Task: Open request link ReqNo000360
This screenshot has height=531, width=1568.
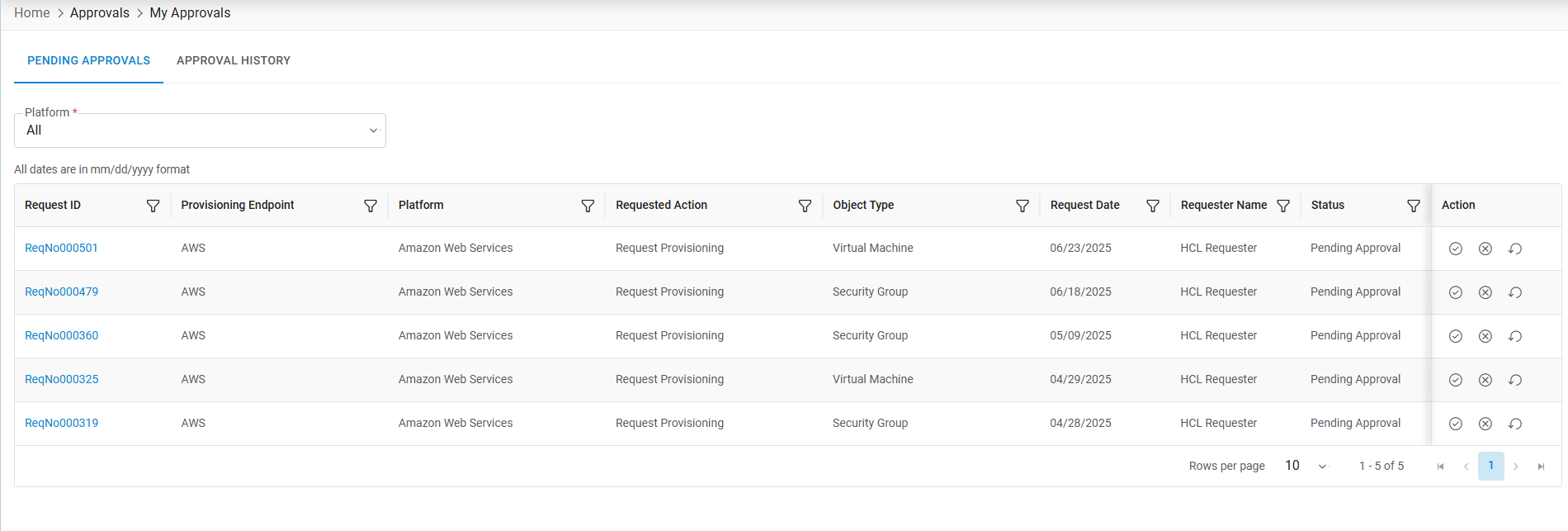Action: [61, 335]
